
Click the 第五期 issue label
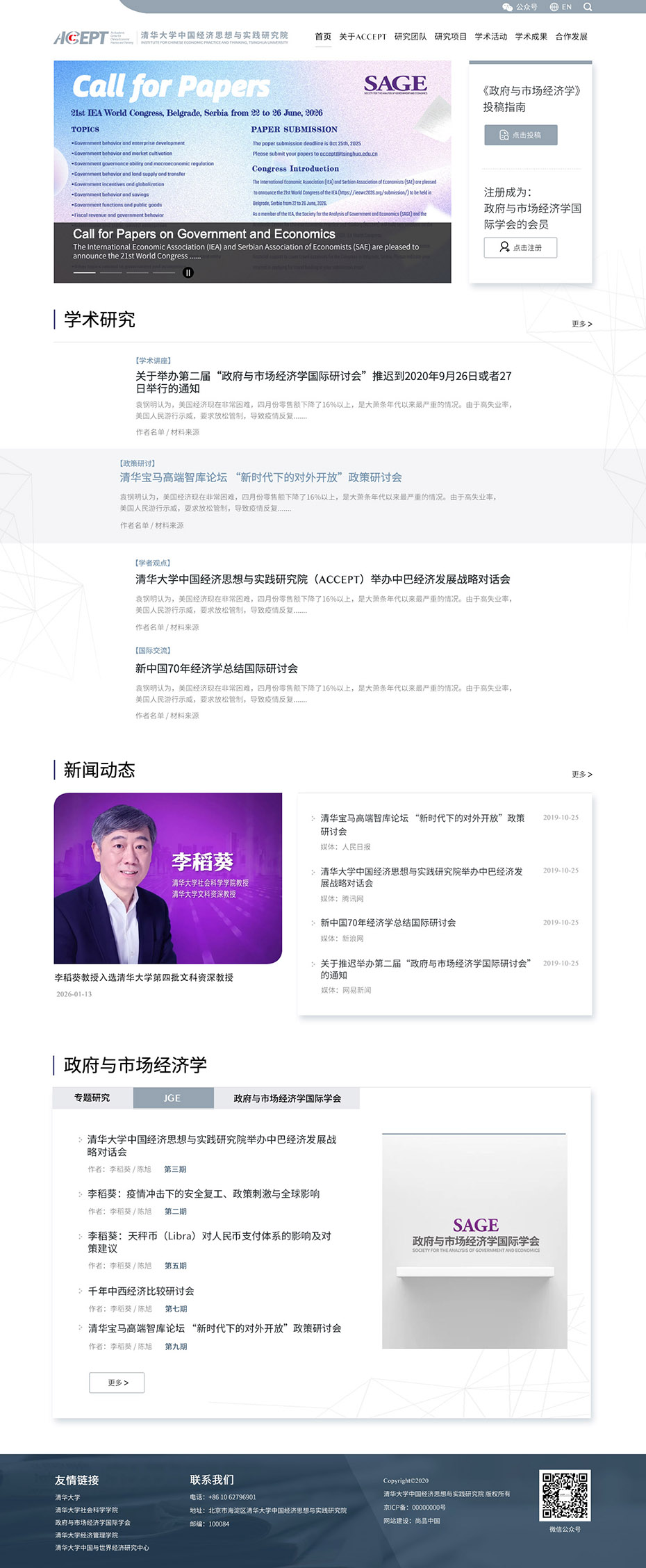(176, 1265)
